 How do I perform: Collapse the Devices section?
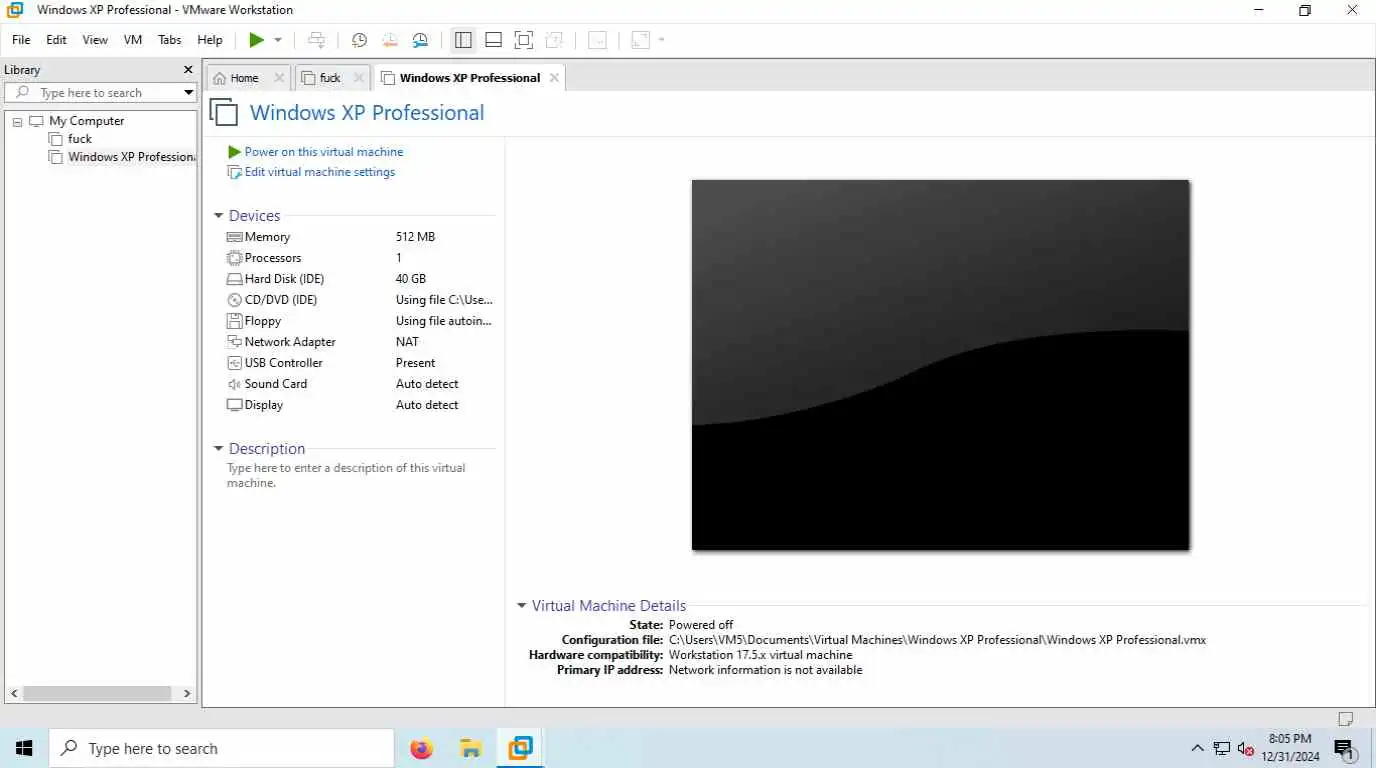click(x=218, y=216)
